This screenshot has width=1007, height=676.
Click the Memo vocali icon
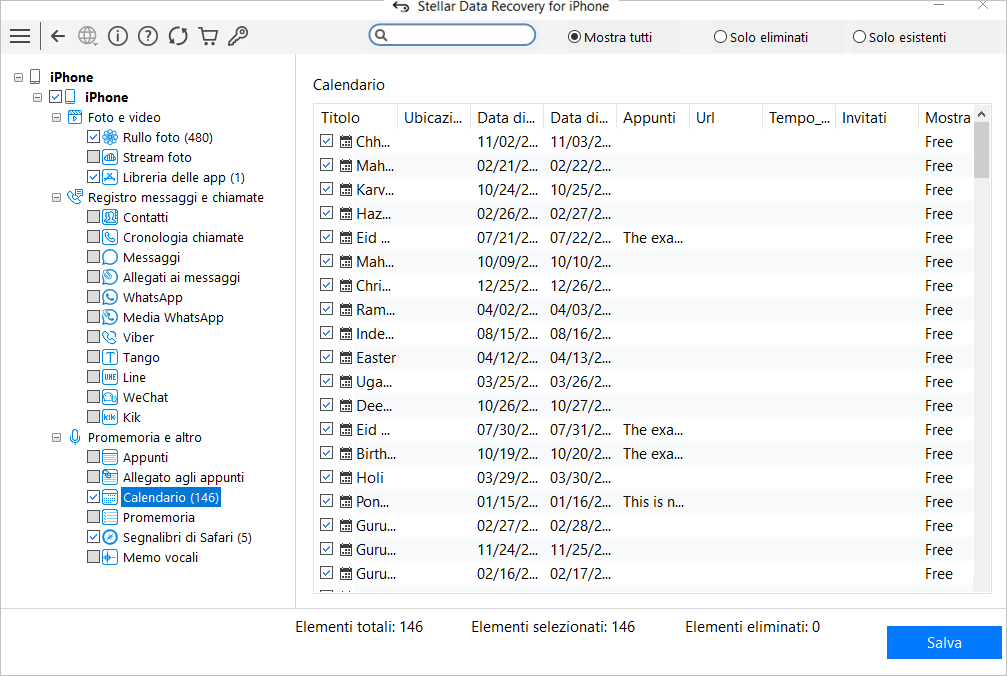tap(110, 557)
